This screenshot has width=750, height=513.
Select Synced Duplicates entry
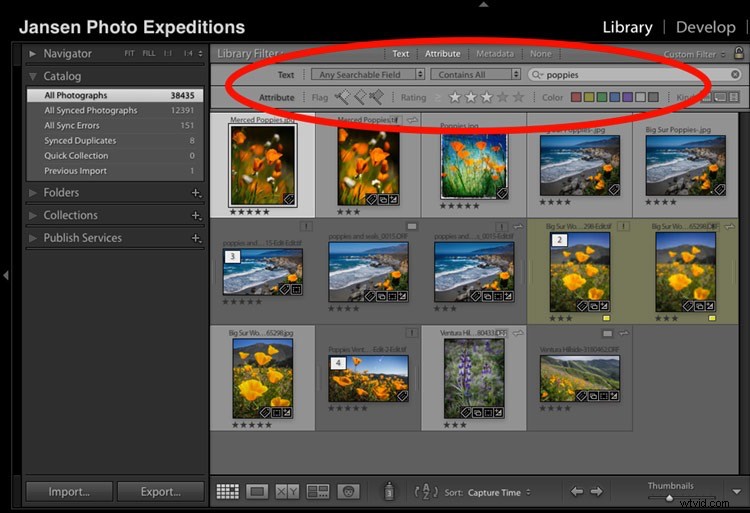click(x=115, y=141)
